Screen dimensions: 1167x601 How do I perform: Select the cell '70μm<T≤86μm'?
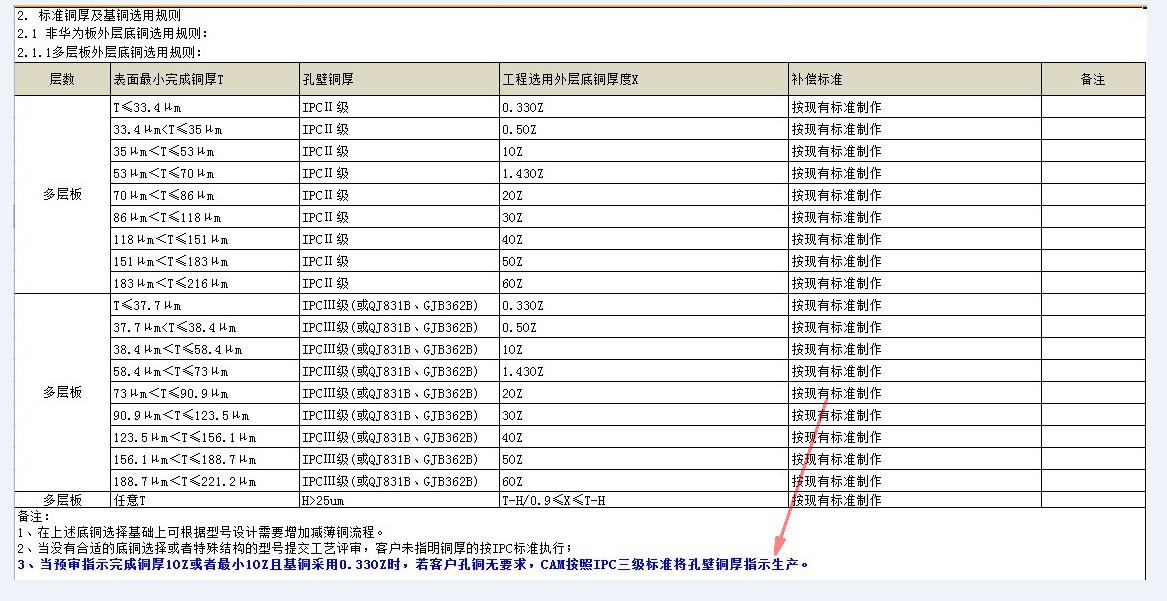pos(205,195)
